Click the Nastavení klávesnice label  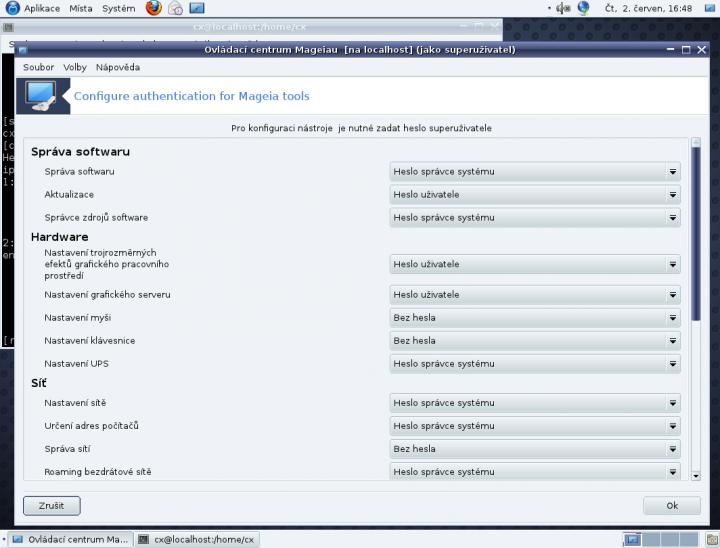pyautogui.click(x=90, y=340)
